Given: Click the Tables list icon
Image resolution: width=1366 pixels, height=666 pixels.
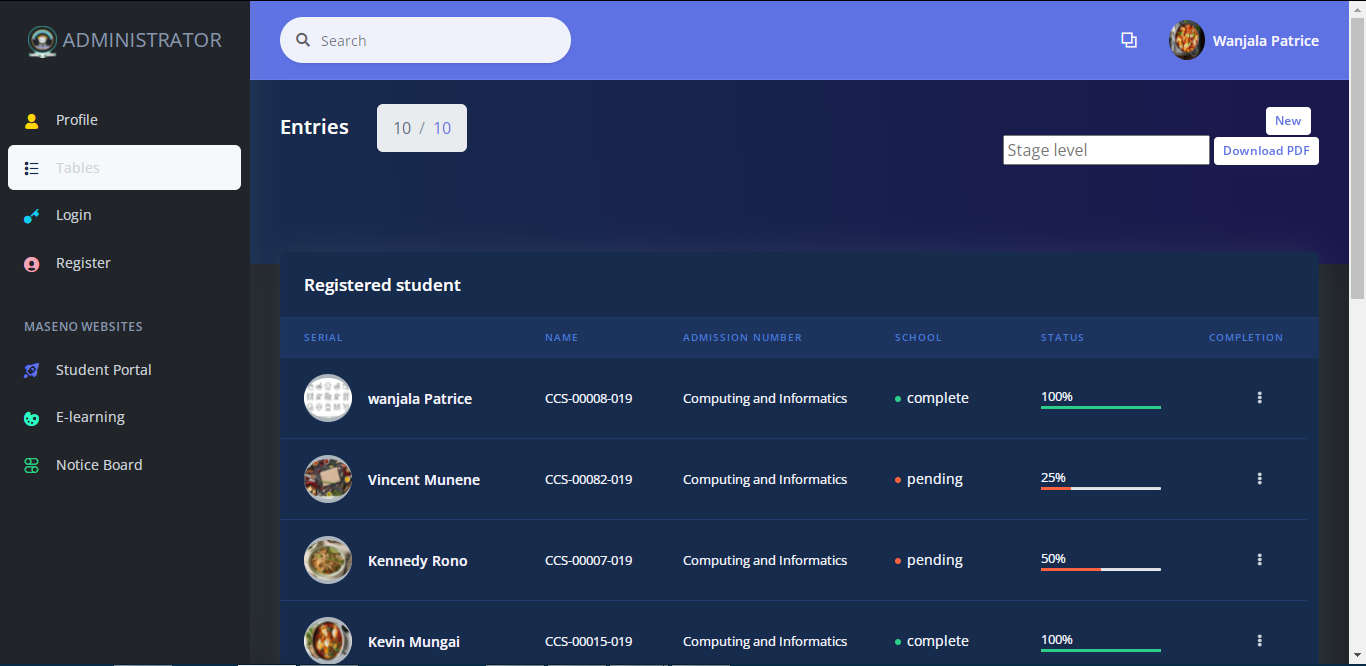Looking at the screenshot, I should (x=31, y=168).
